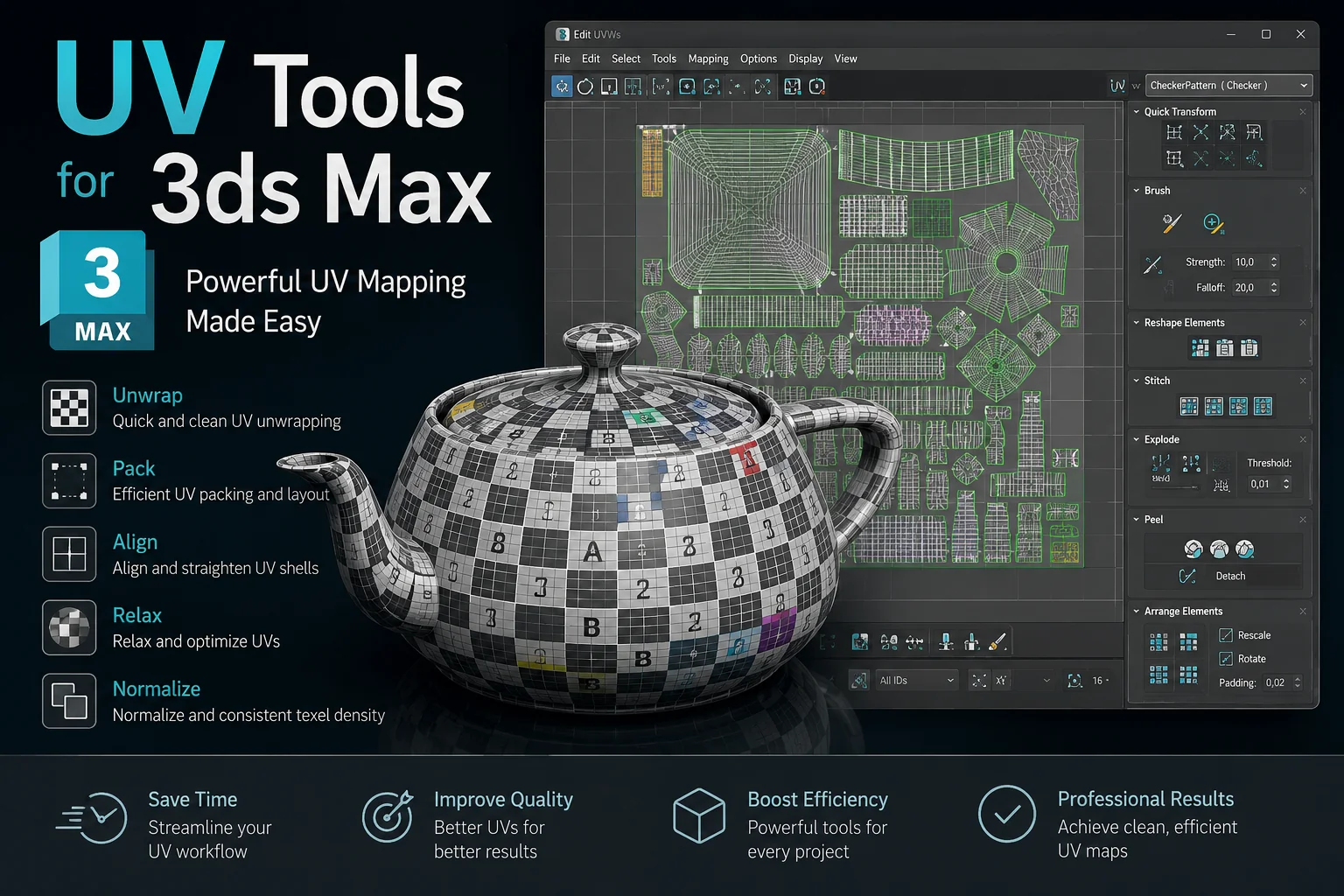1344x896 pixels.
Task: Click the teal puzzle-piece icon in bottom toolbar
Action: click(860, 642)
